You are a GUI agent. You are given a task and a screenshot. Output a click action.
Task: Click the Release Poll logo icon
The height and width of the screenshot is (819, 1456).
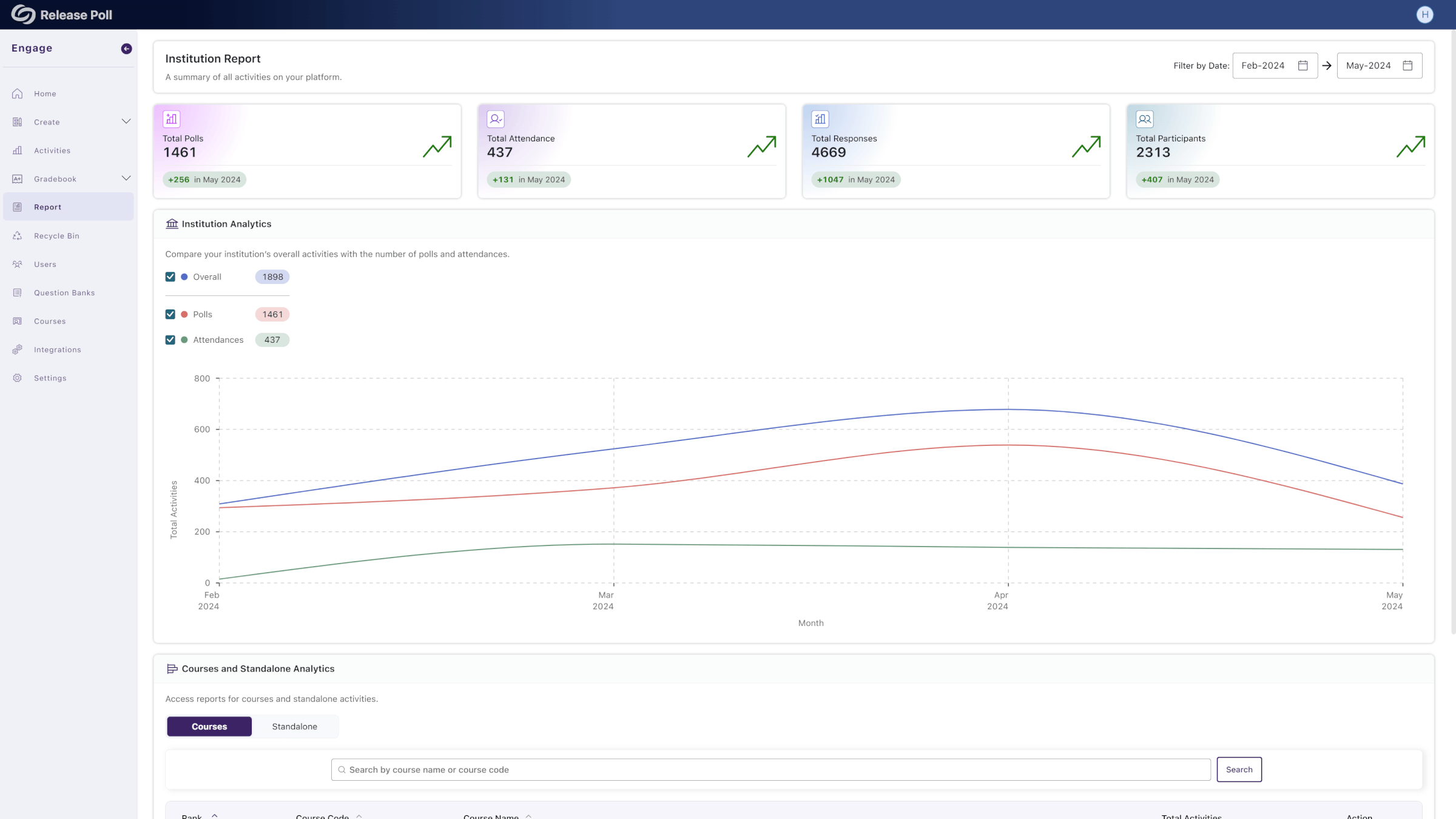point(23,15)
